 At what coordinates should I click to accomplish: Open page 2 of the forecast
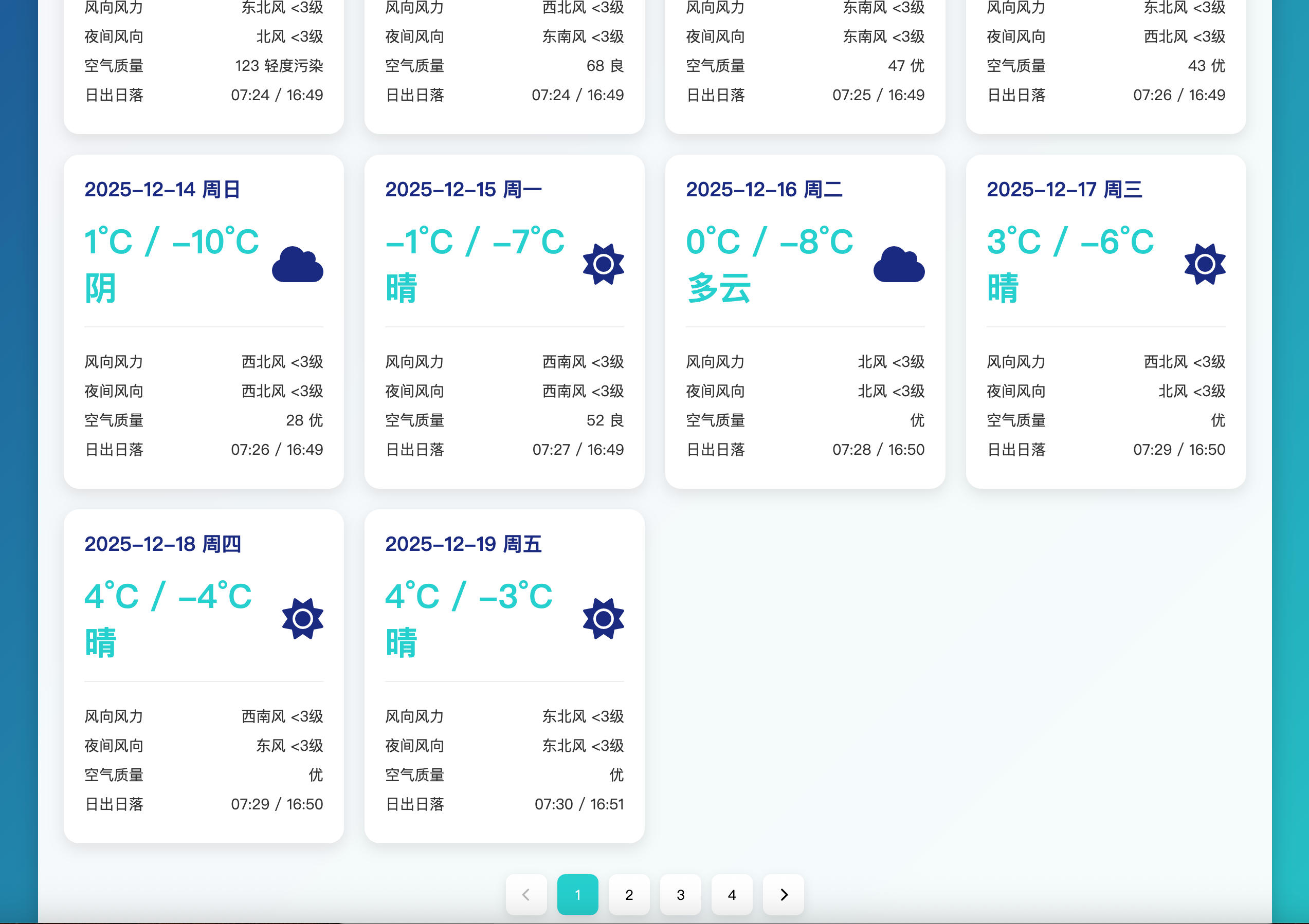tap(629, 894)
